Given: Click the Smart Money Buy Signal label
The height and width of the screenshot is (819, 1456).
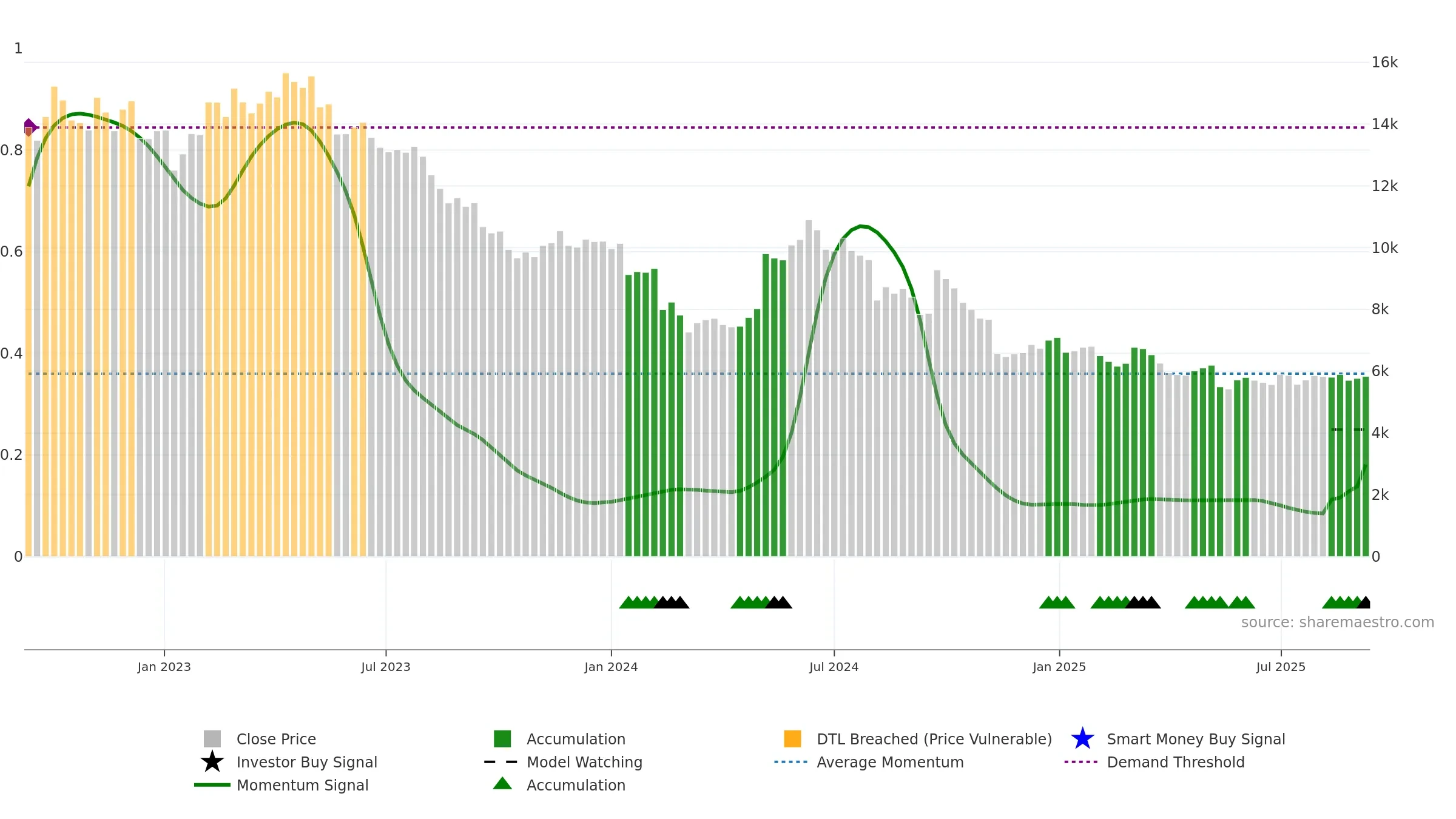Looking at the screenshot, I should click(x=1196, y=739).
